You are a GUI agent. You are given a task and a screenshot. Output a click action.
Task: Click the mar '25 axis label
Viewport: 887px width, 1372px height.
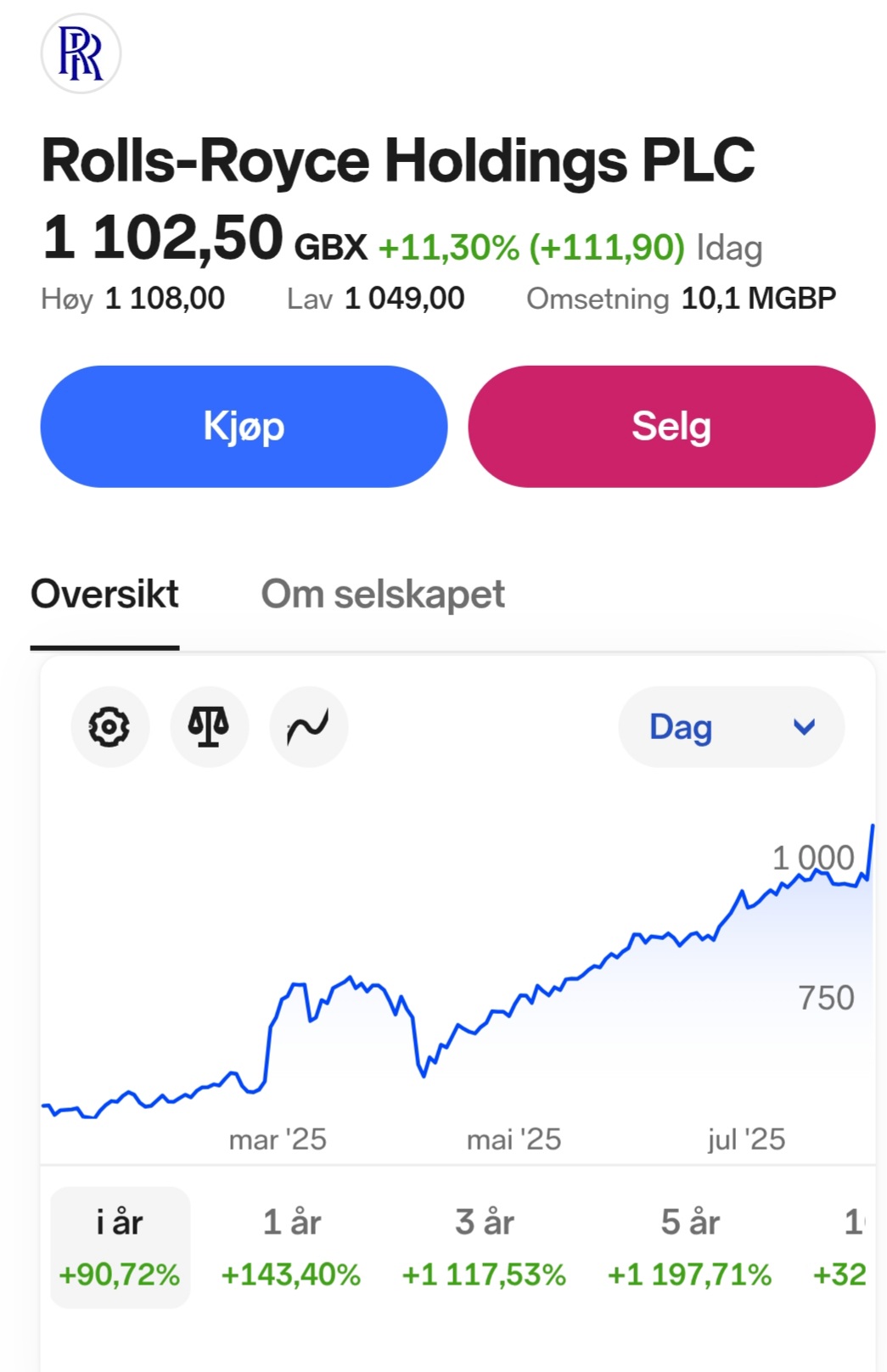(278, 1139)
